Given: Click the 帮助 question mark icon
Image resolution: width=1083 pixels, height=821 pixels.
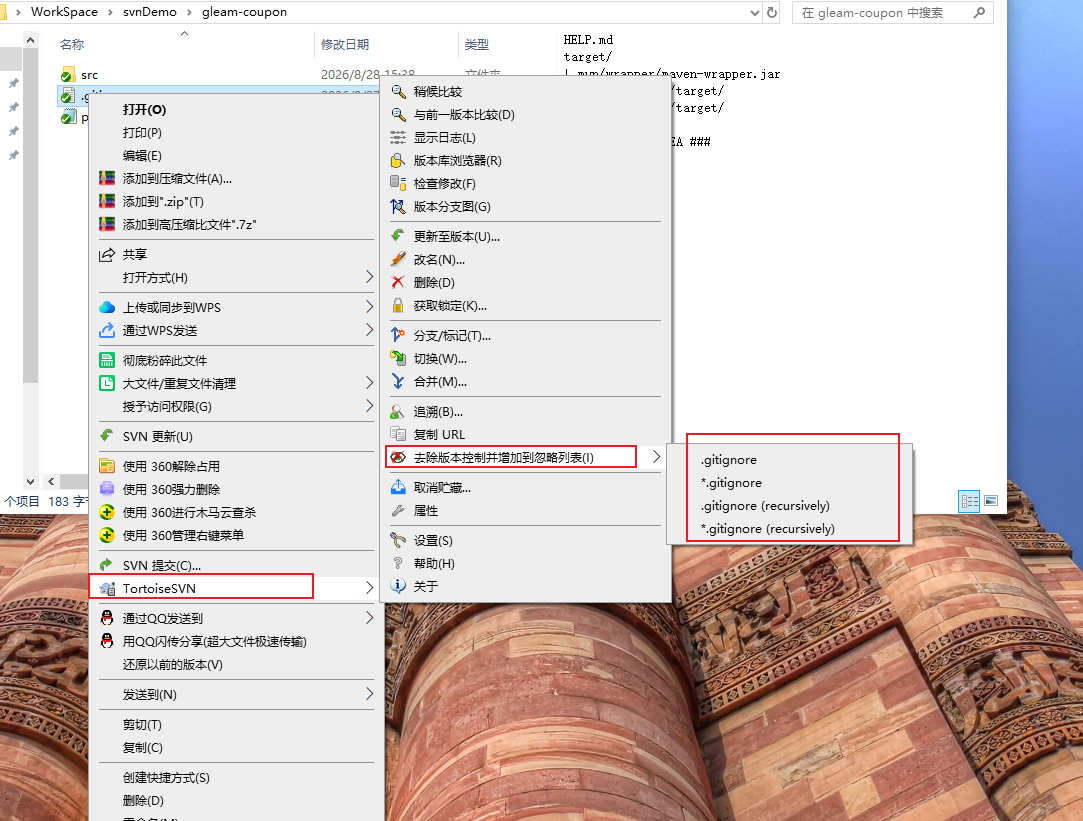Looking at the screenshot, I should point(399,563).
